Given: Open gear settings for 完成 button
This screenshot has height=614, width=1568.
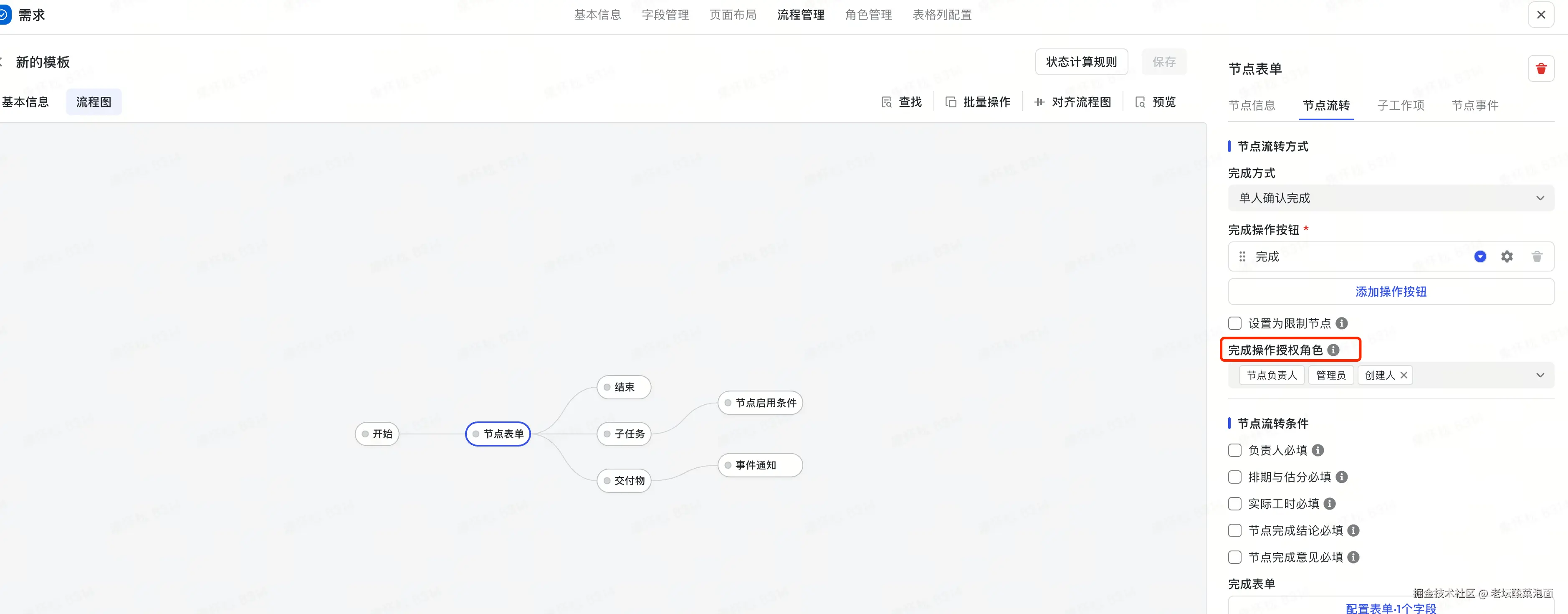Looking at the screenshot, I should point(1507,256).
